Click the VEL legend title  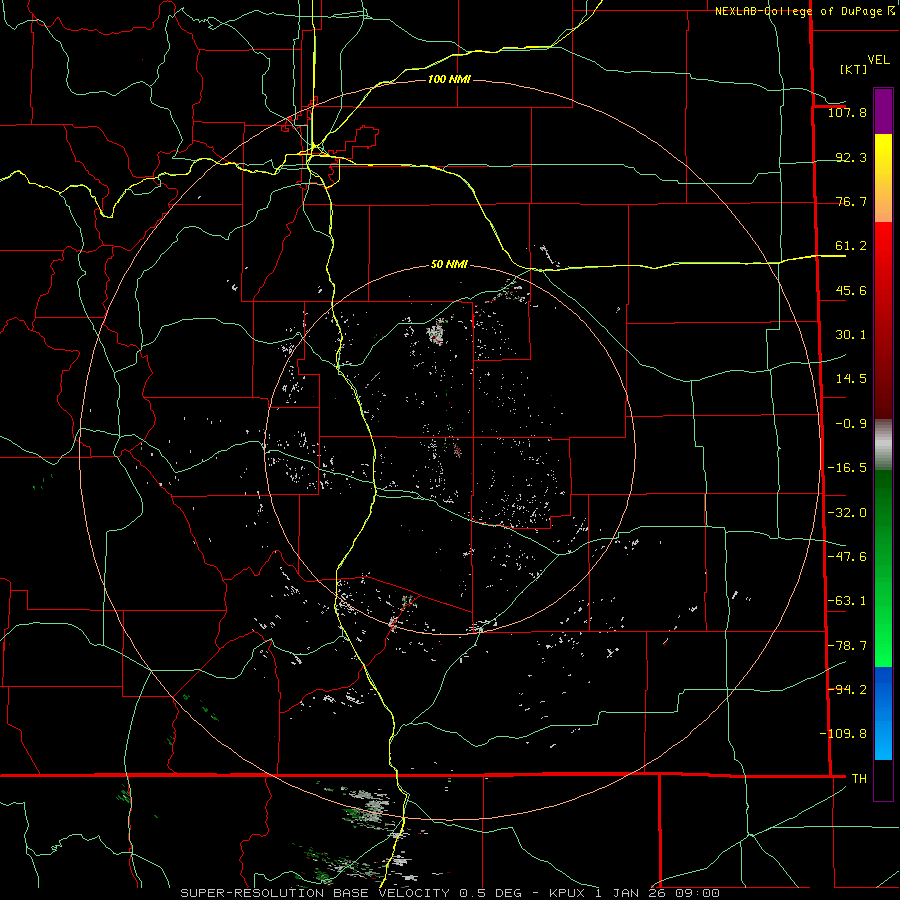point(878,60)
